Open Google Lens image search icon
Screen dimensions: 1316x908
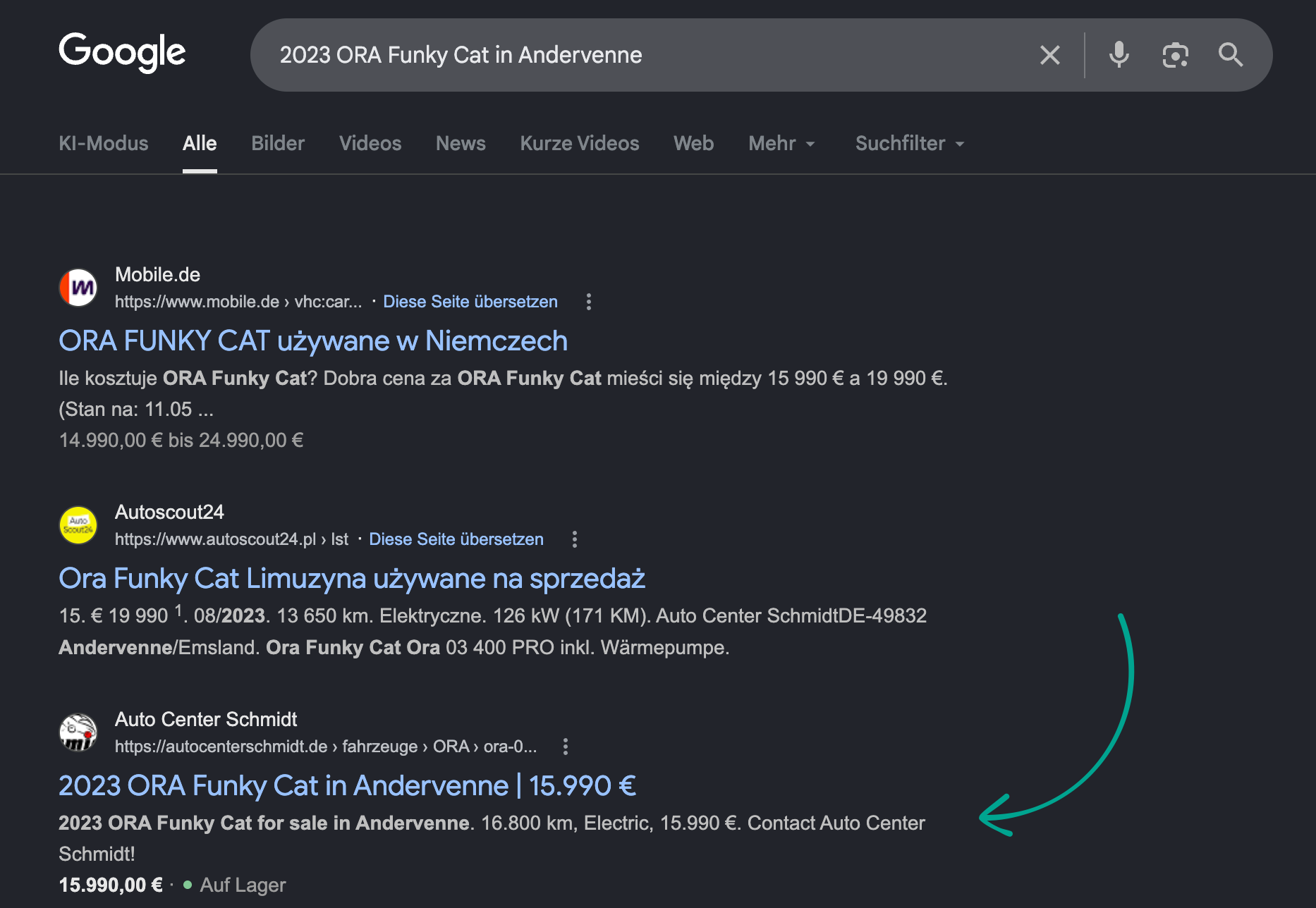tap(1175, 55)
